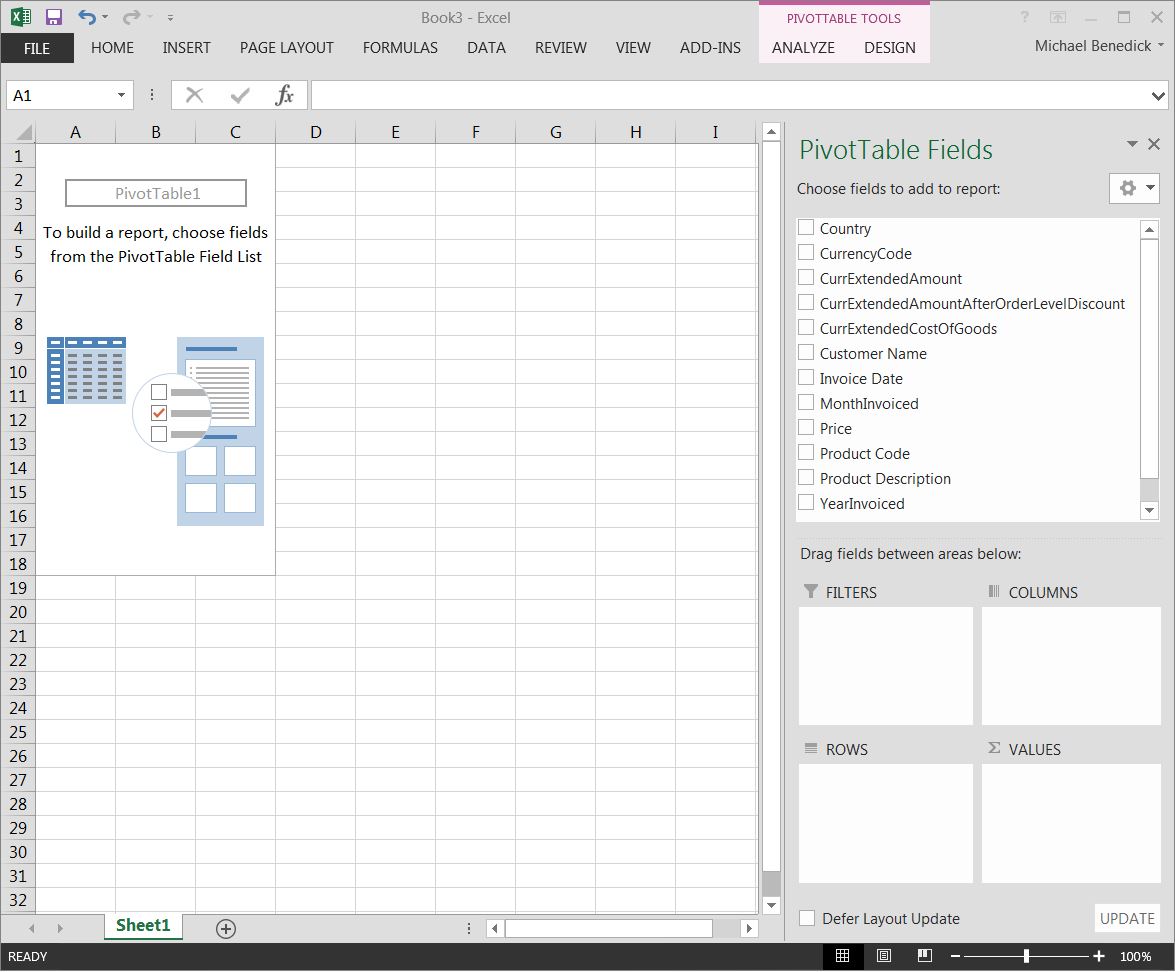Open the Name Box dropdown
The width and height of the screenshot is (1175, 972).
tap(121, 96)
